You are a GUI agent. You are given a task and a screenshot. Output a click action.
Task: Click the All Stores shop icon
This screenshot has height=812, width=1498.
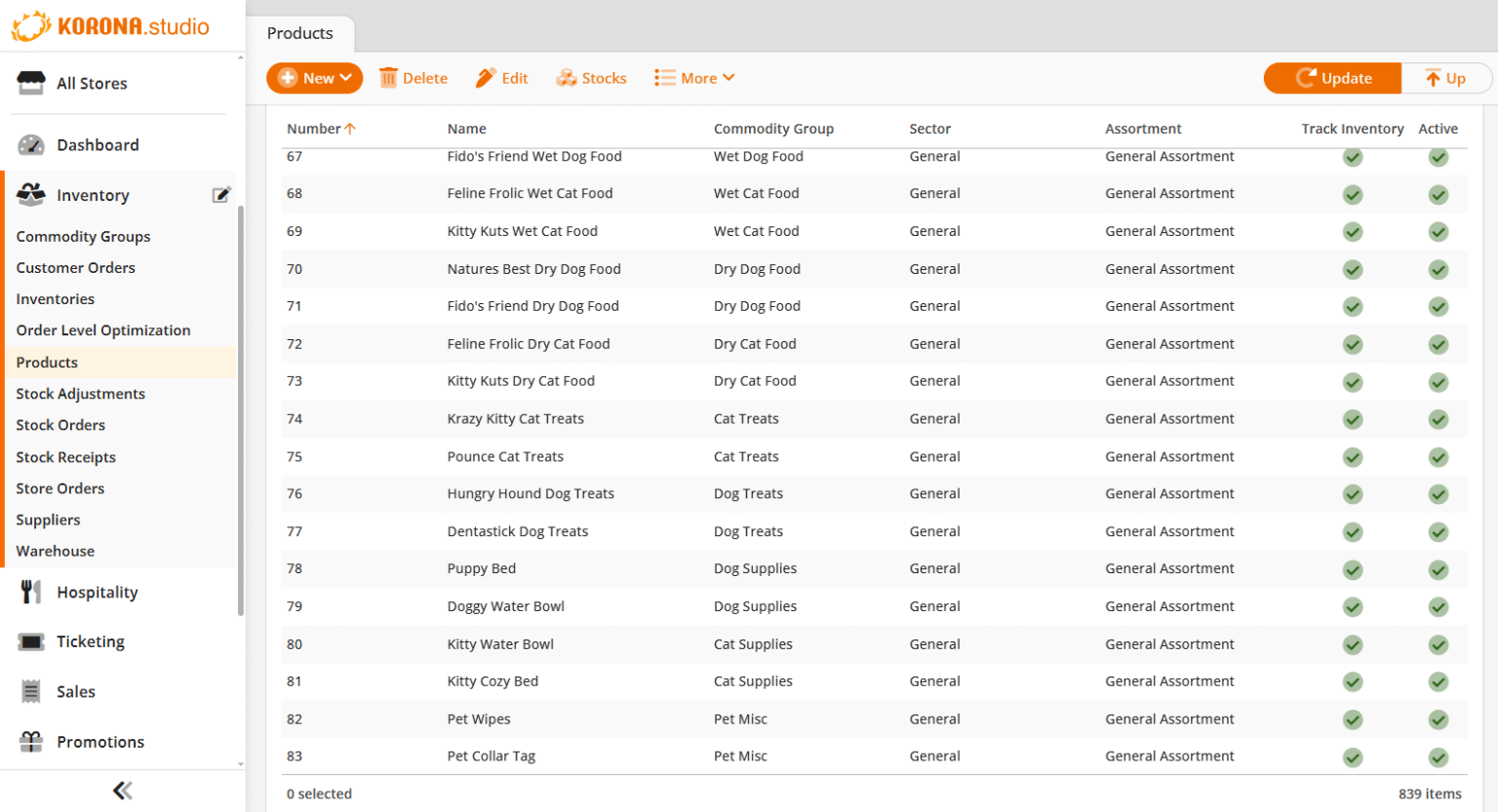pos(31,83)
